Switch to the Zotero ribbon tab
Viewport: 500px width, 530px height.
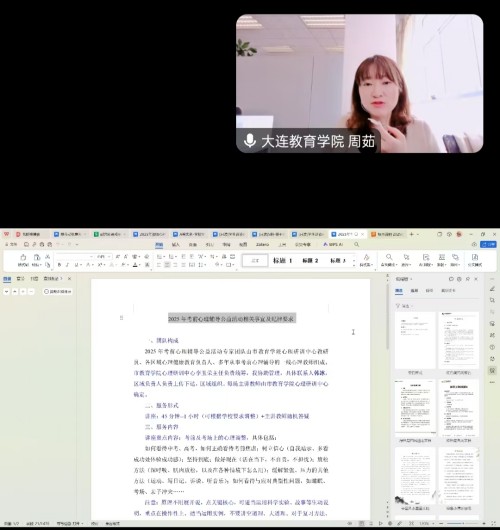[262, 244]
